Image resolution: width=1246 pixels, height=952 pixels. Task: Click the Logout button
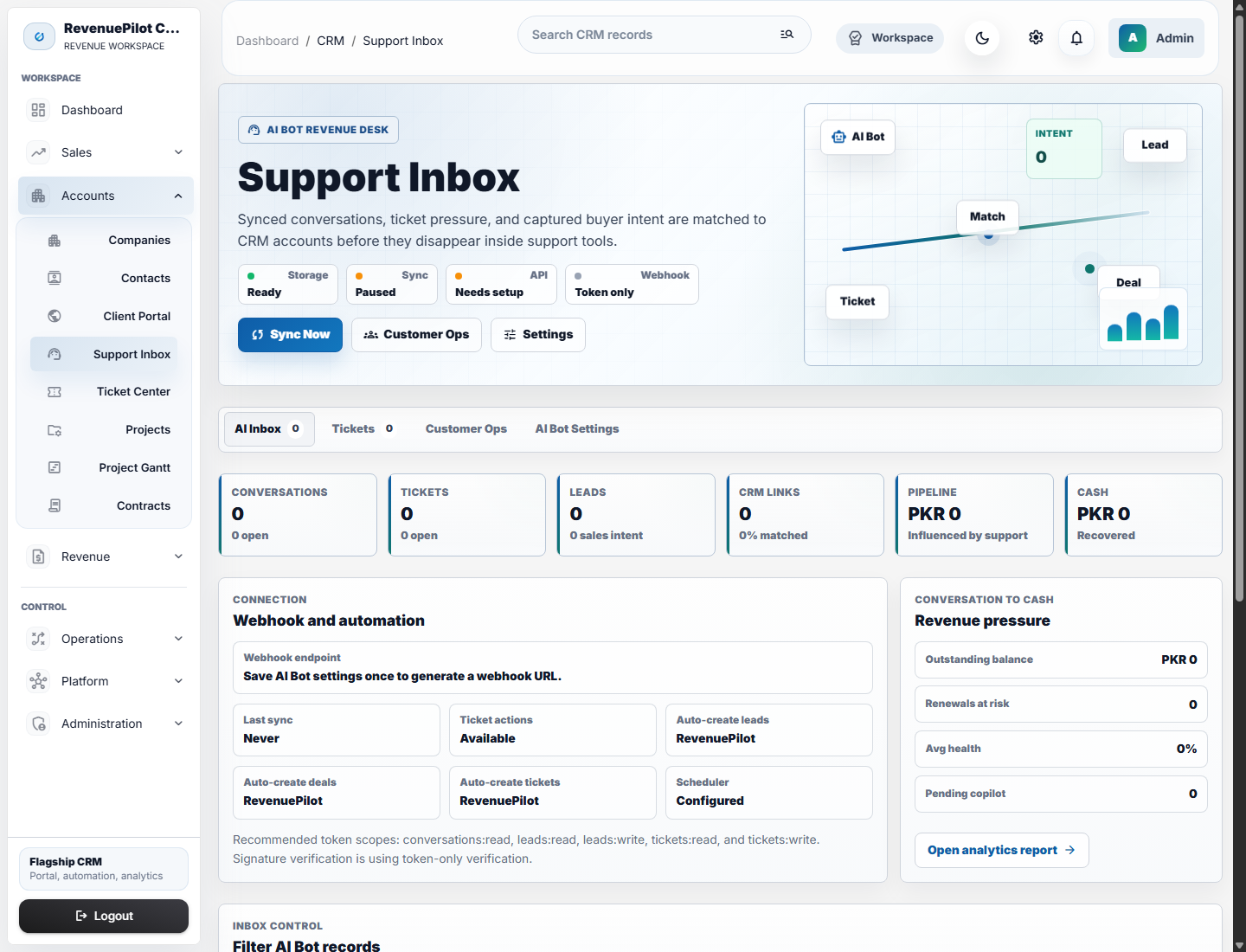(x=104, y=917)
